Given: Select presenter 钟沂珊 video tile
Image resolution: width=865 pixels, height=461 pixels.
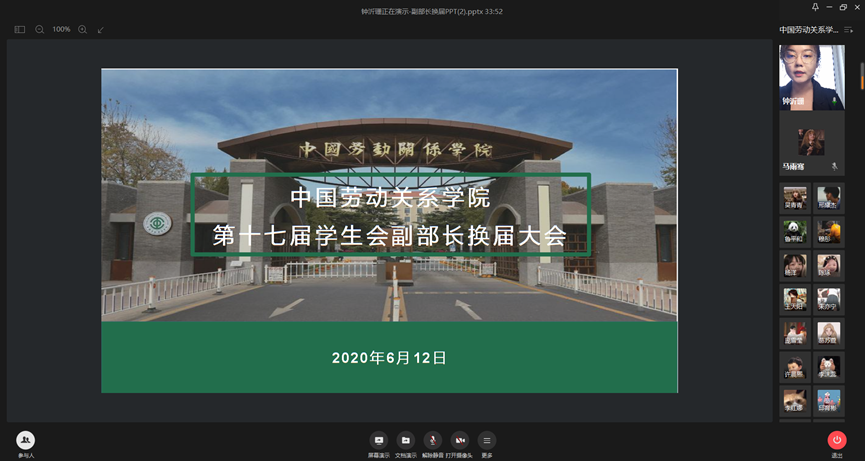Looking at the screenshot, I should (x=811, y=78).
